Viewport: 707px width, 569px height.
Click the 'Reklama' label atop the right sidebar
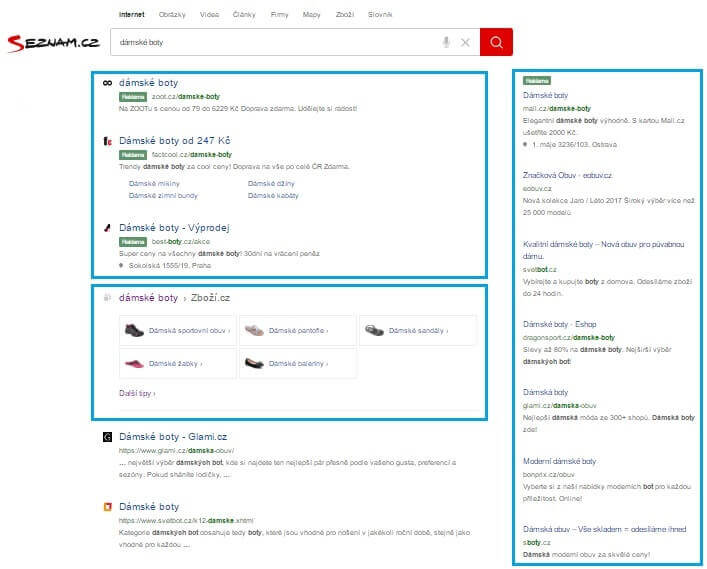(537, 81)
